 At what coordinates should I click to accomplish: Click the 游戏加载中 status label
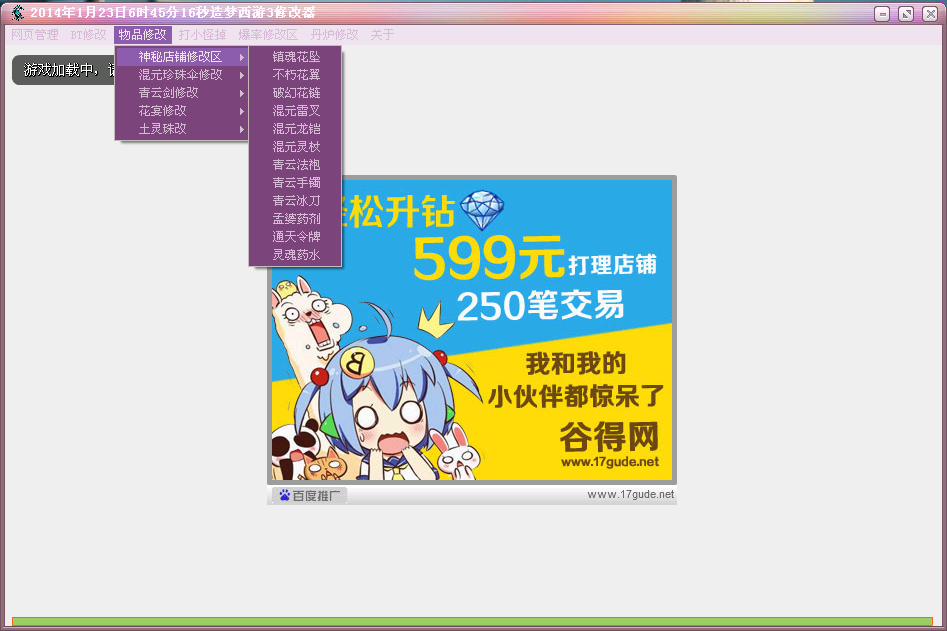pyautogui.click(x=64, y=70)
